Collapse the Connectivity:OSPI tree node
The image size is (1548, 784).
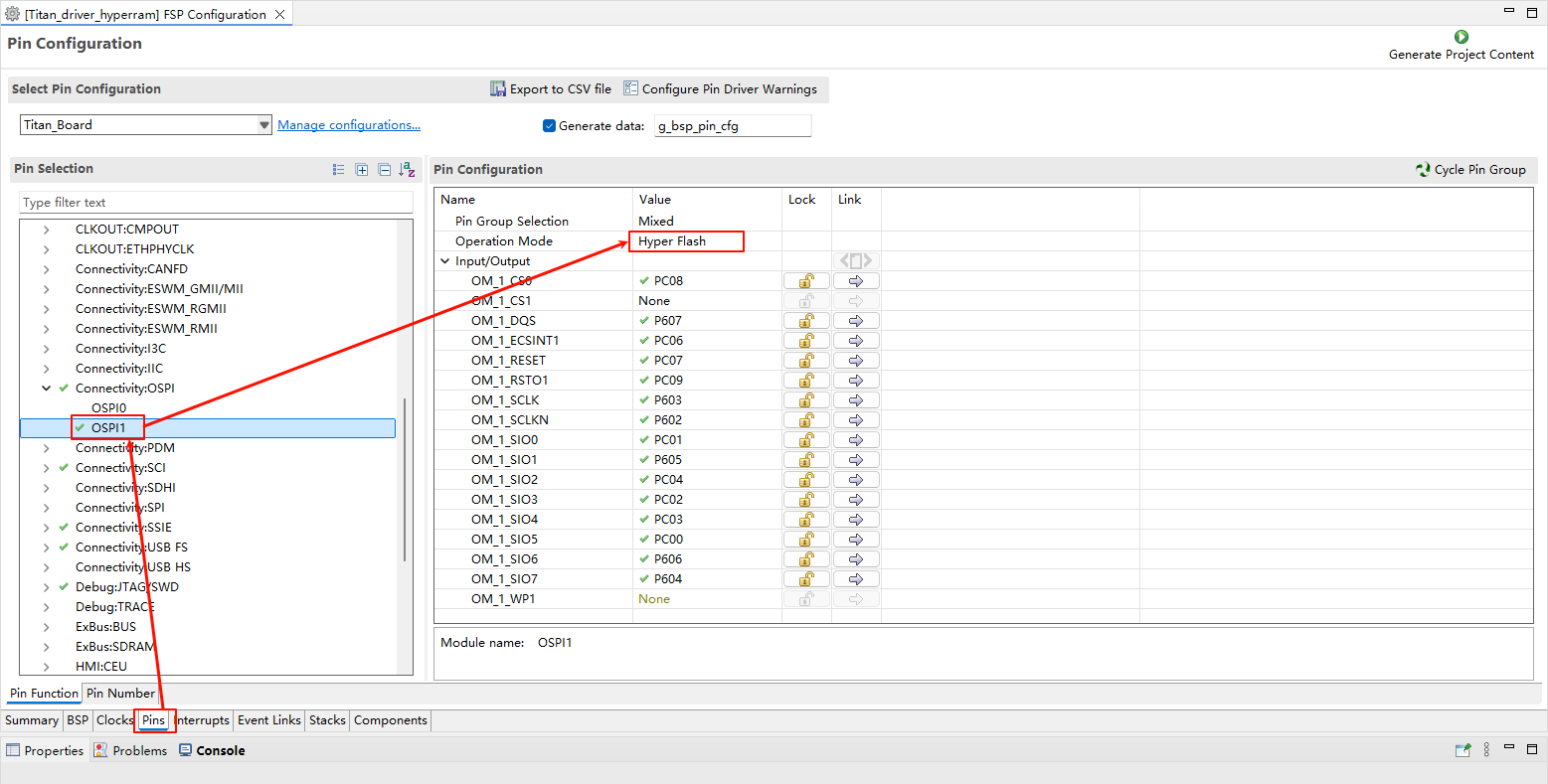click(x=46, y=389)
